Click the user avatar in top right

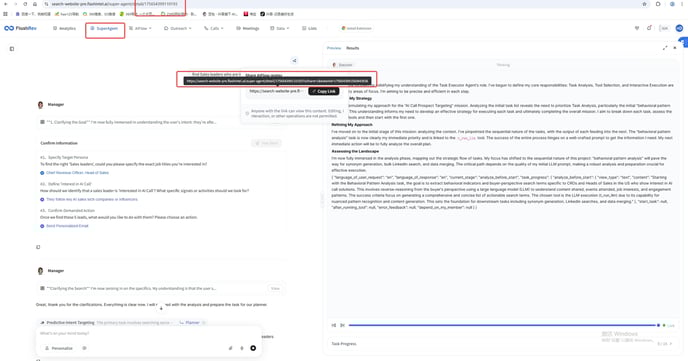679,28
